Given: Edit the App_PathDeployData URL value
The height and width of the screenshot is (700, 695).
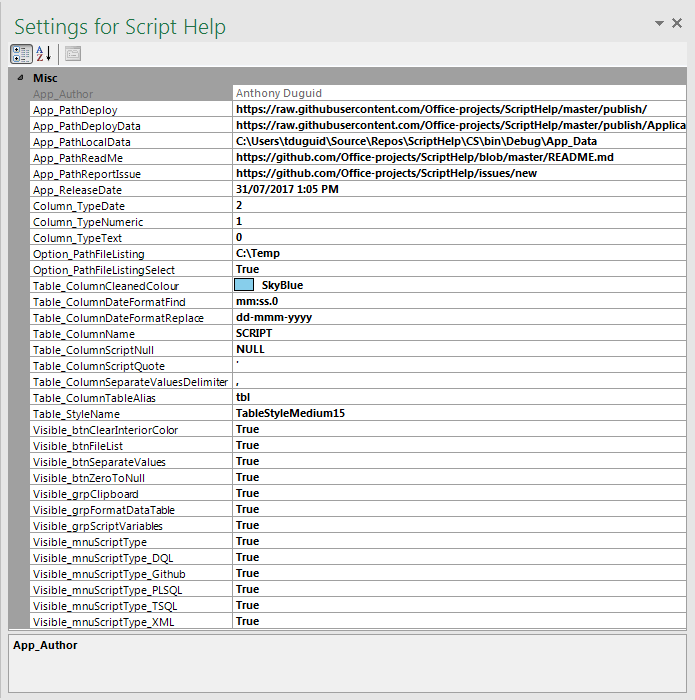Looking at the screenshot, I should pyautogui.click(x=459, y=125).
